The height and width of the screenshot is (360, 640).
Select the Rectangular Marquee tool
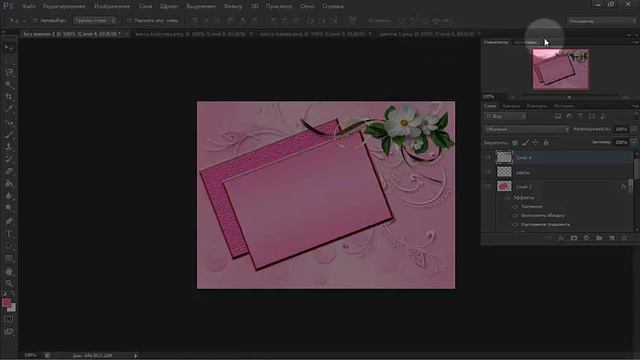9,60
